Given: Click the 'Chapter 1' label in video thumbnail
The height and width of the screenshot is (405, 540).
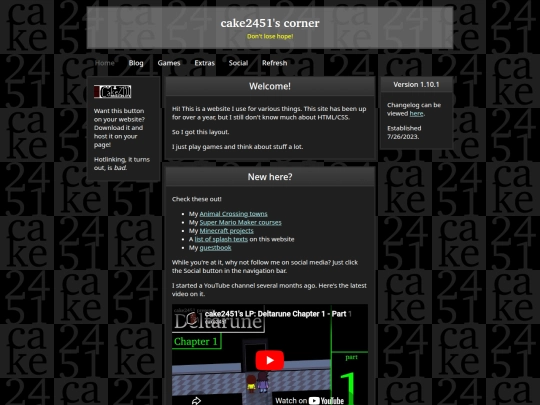Looking at the screenshot, I should coord(196,342).
